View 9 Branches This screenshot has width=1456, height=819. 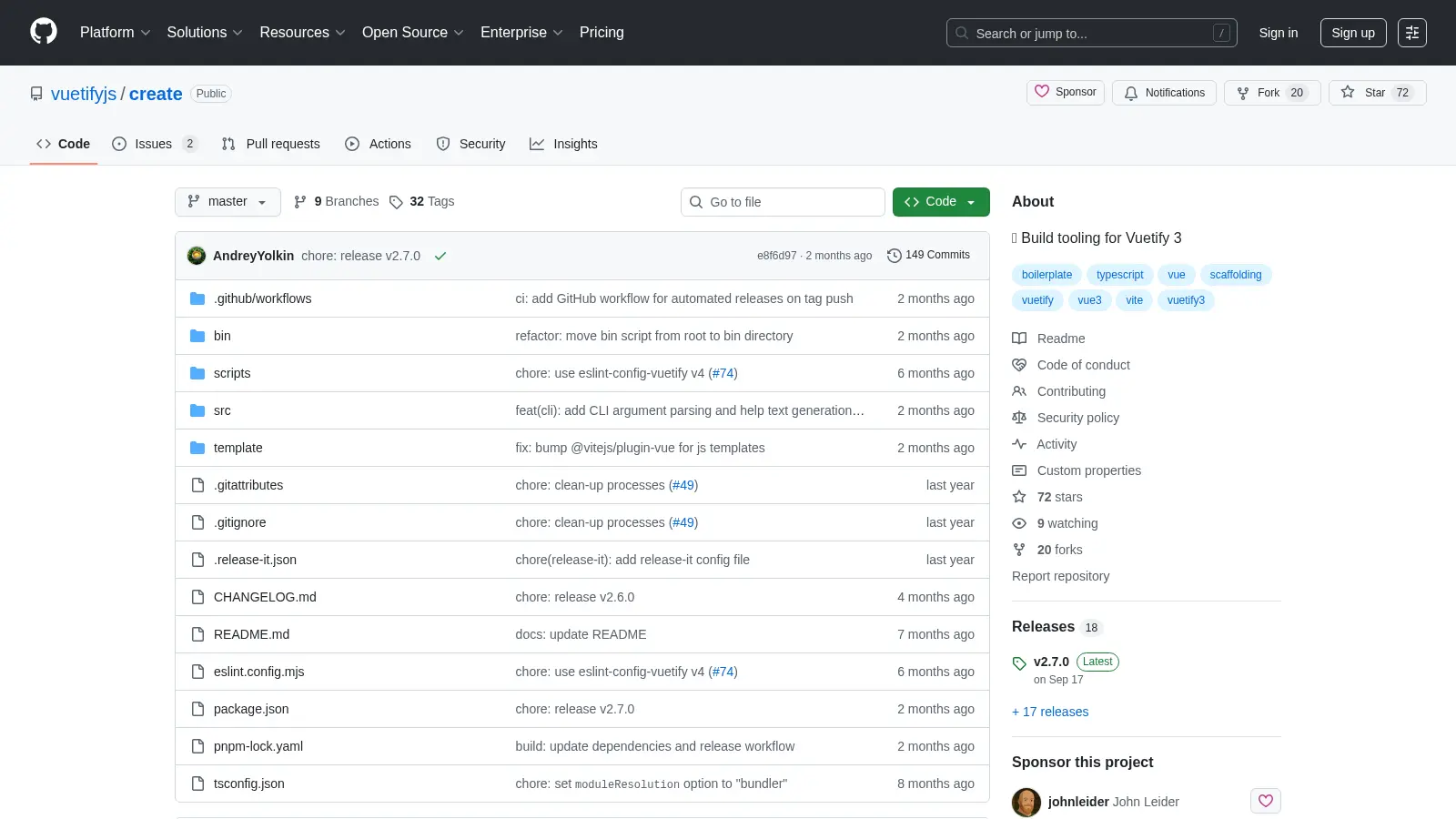[x=336, y=202]
